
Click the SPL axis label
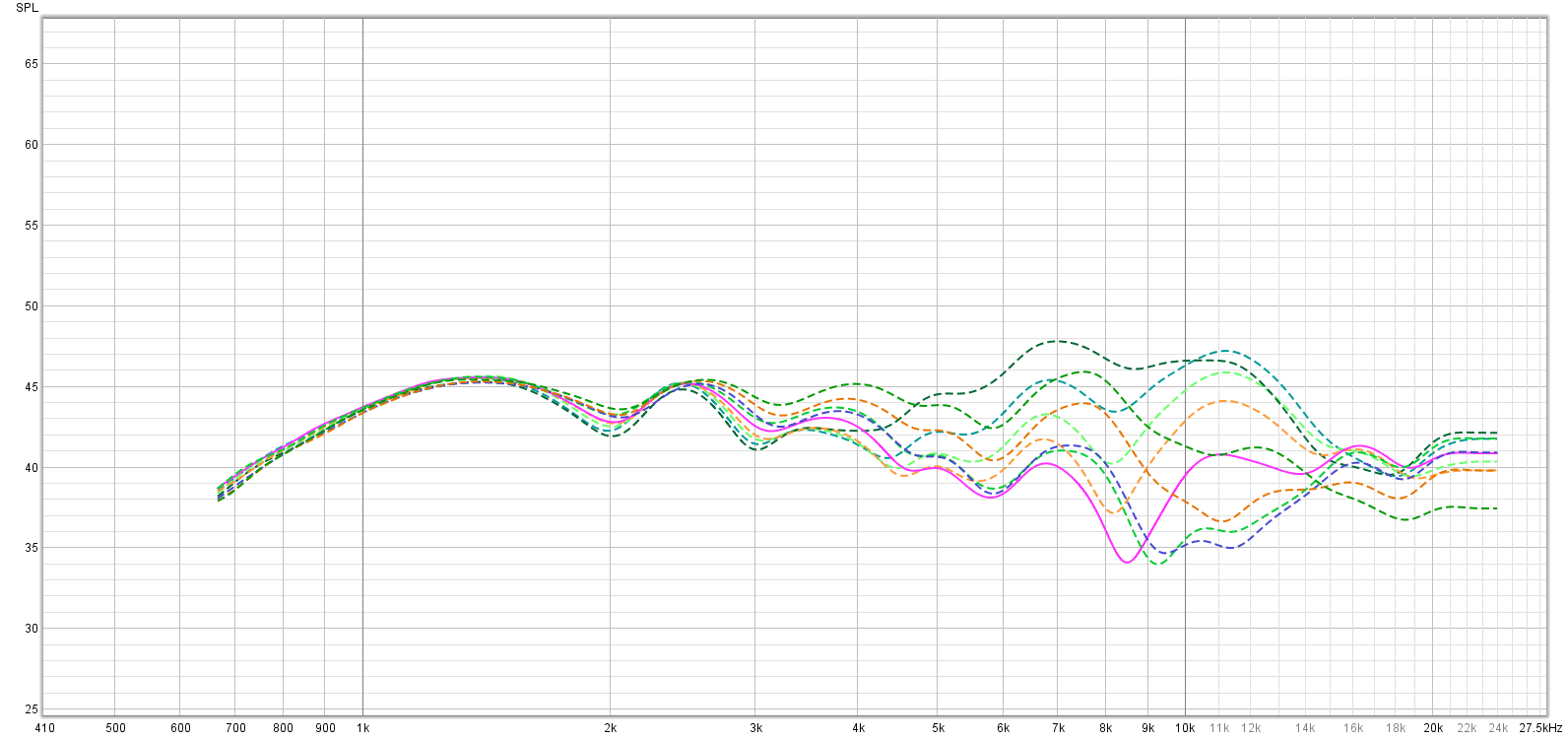pyautogui.click(x=28, y=8)
